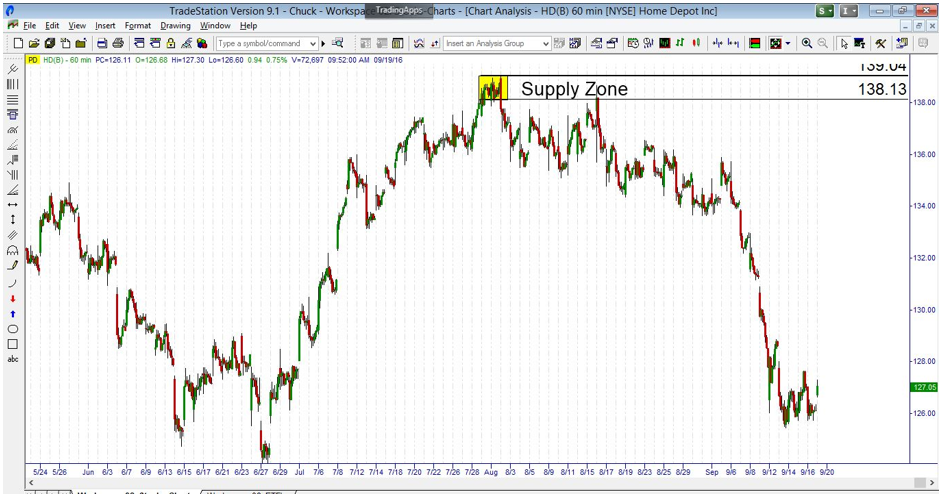944x494 pixels.
Task: Click the RGB color balls icon
Action: [x=202, y=43]
